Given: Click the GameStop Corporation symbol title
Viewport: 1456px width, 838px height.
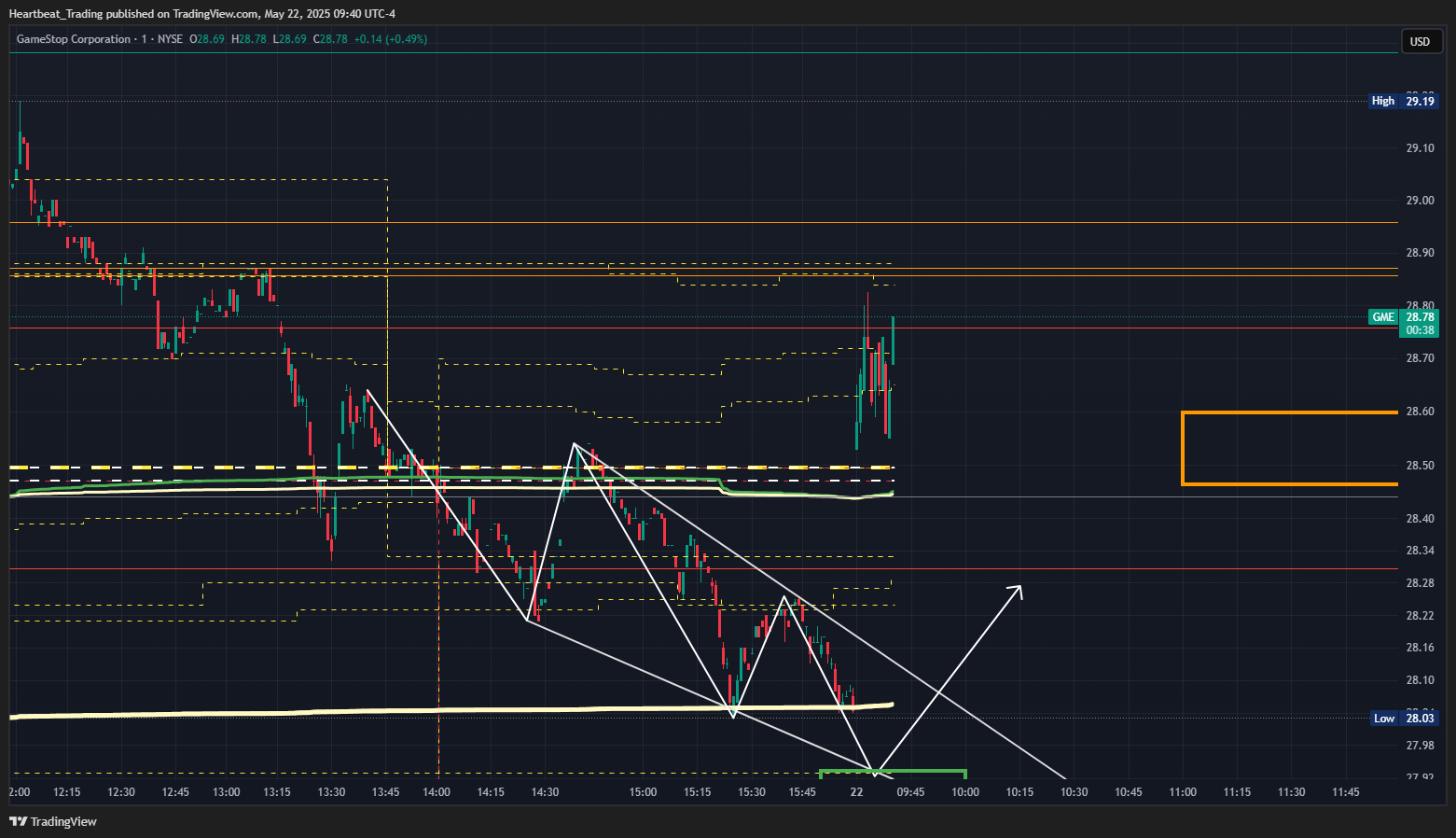Looking at the screenshot, I should click(74, 39).
